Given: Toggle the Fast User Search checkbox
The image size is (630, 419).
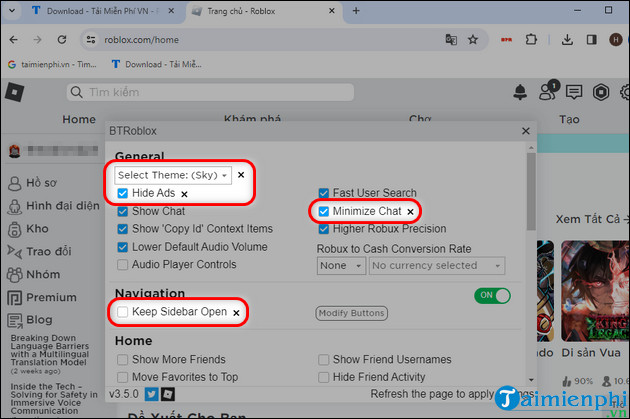Looking at the screenshot, I should (x=323, y=193).
